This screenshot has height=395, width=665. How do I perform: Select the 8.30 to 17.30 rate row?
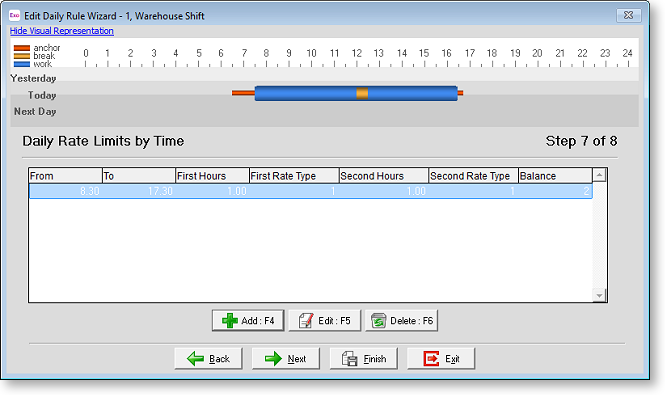[310, 191]
